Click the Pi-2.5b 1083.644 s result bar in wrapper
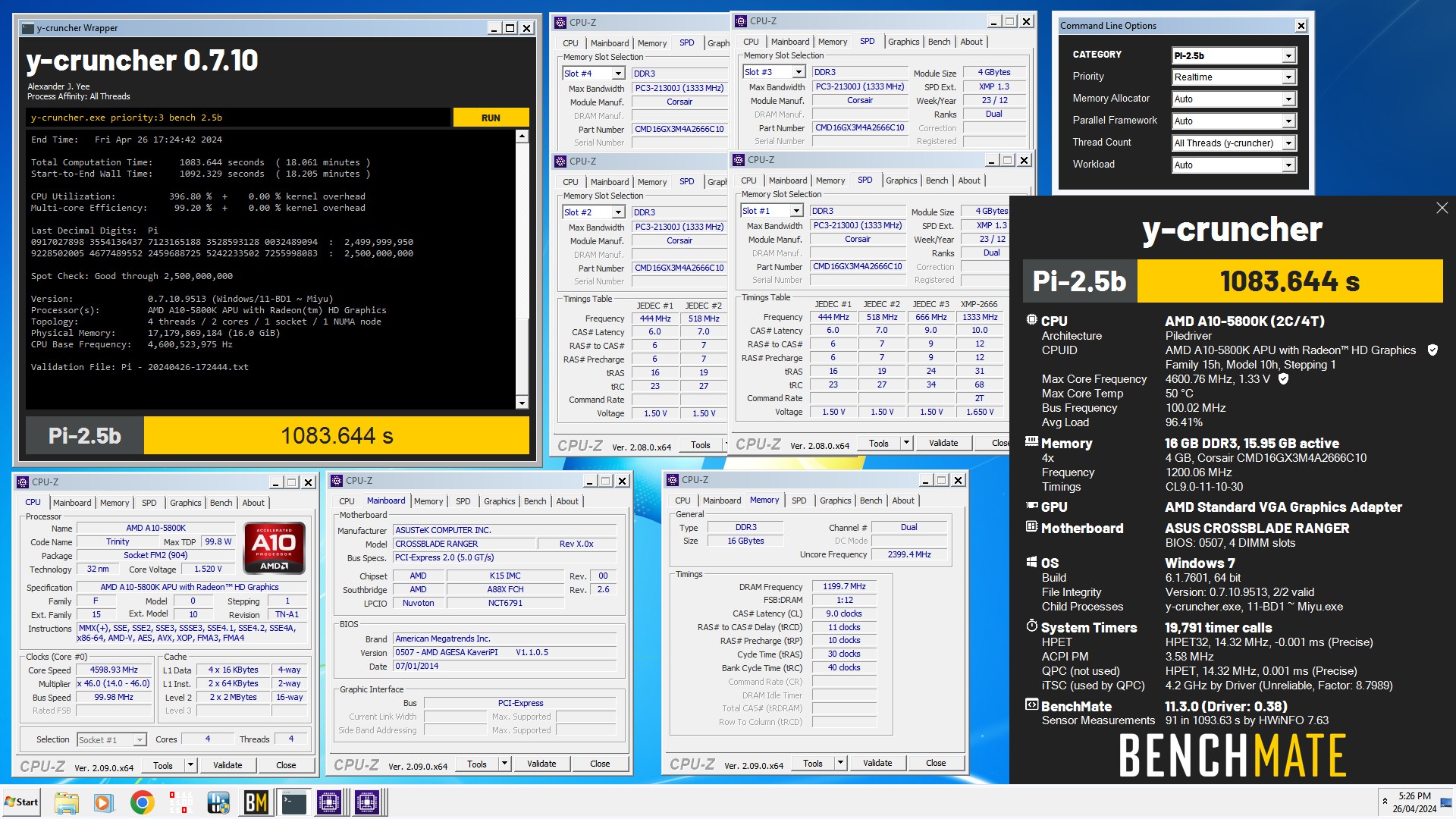 point(278,436)
